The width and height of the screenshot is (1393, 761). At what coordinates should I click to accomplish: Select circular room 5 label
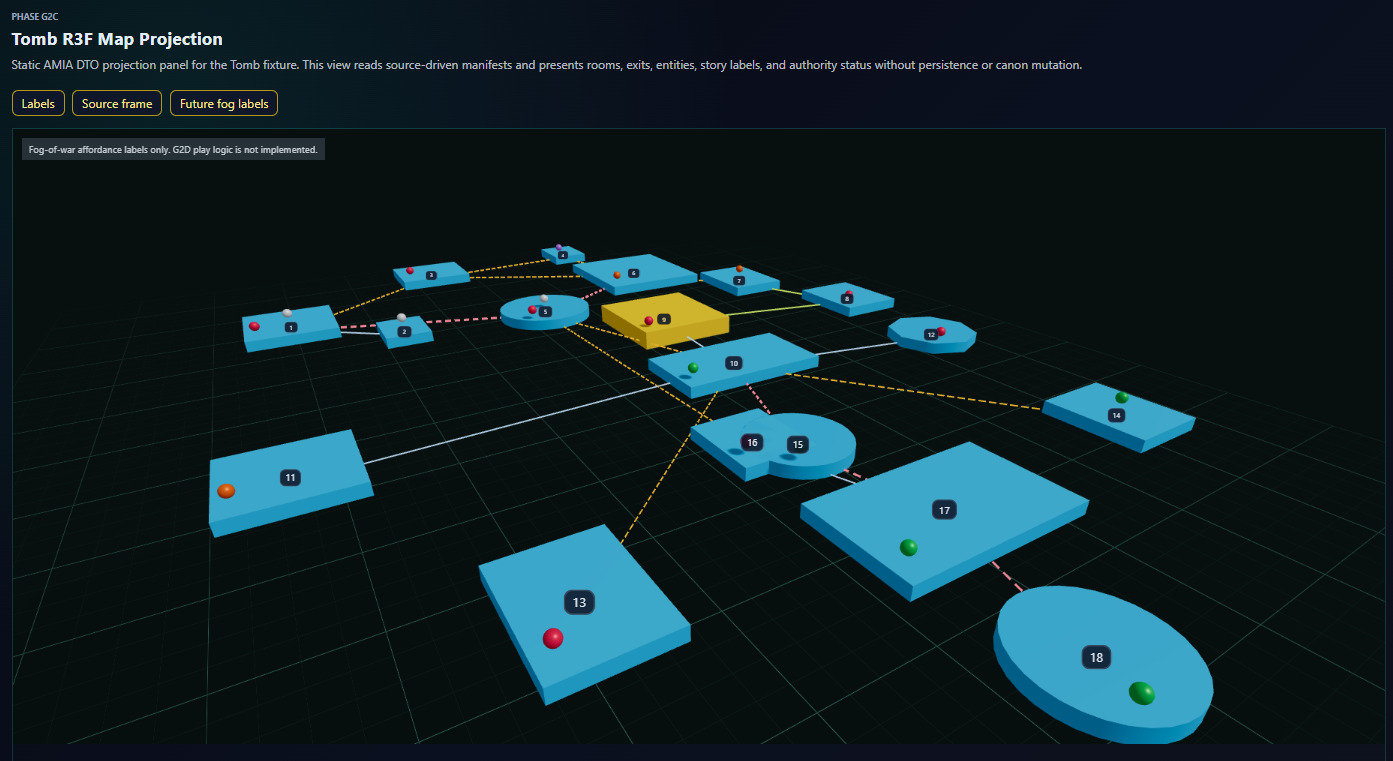pyautogui.click(x=545, y=312)
